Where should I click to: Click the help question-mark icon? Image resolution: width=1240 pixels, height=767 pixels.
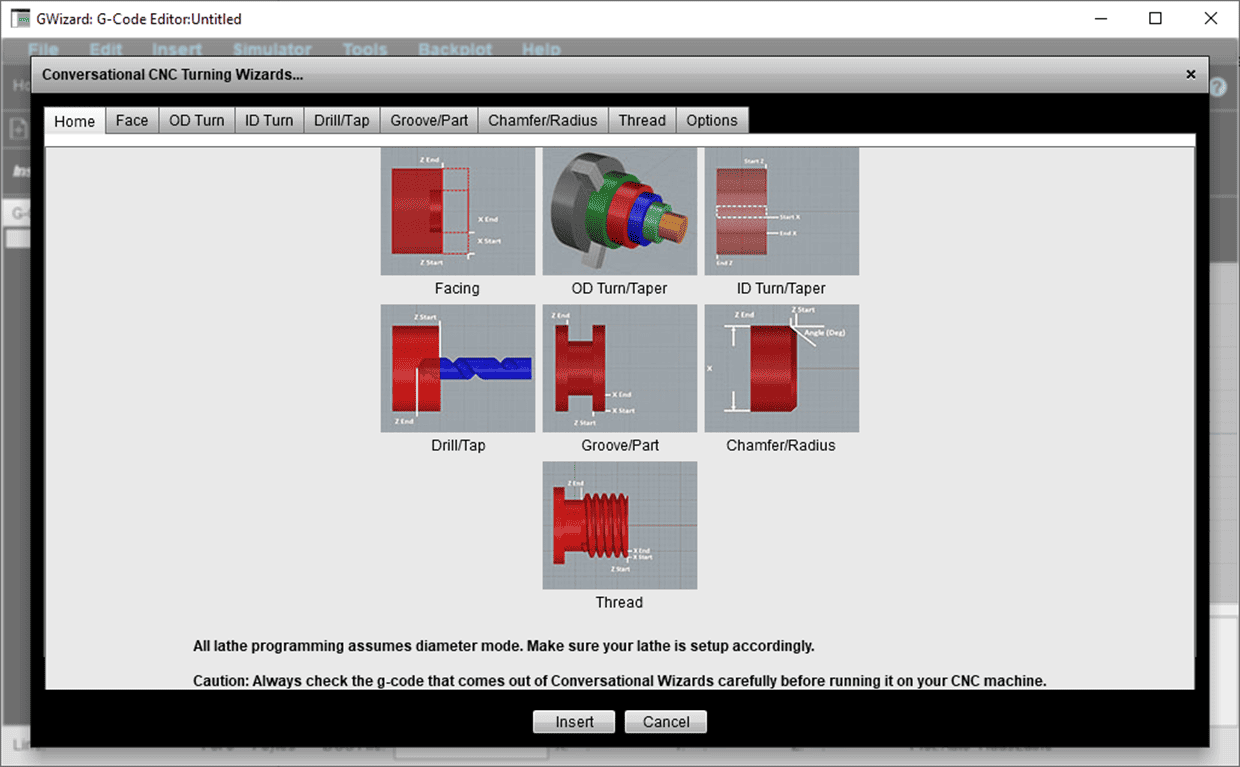pos(1217,85)
